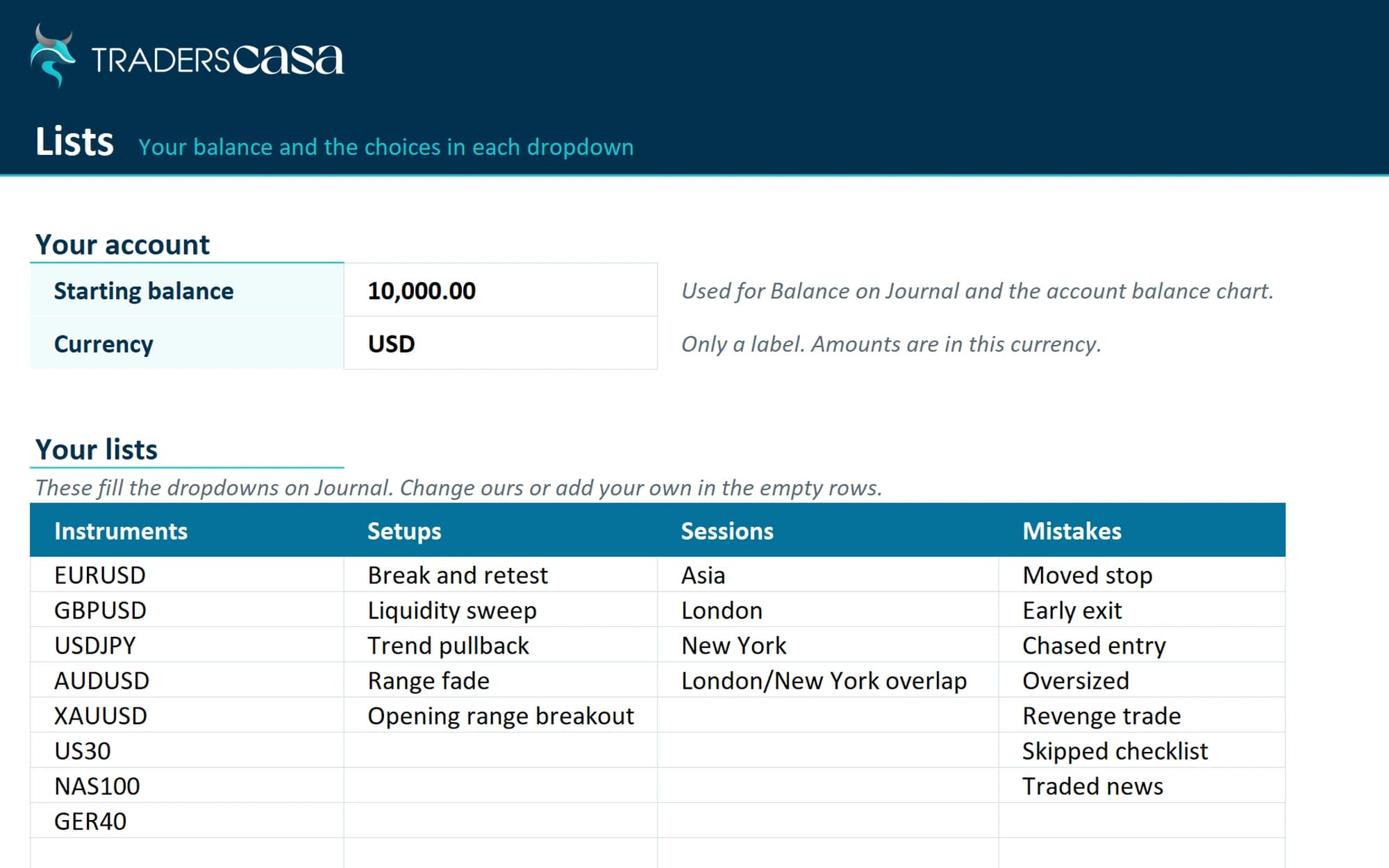Click the Lists page title
Viewport: 1389px width, 868px height.
(74, 142)
